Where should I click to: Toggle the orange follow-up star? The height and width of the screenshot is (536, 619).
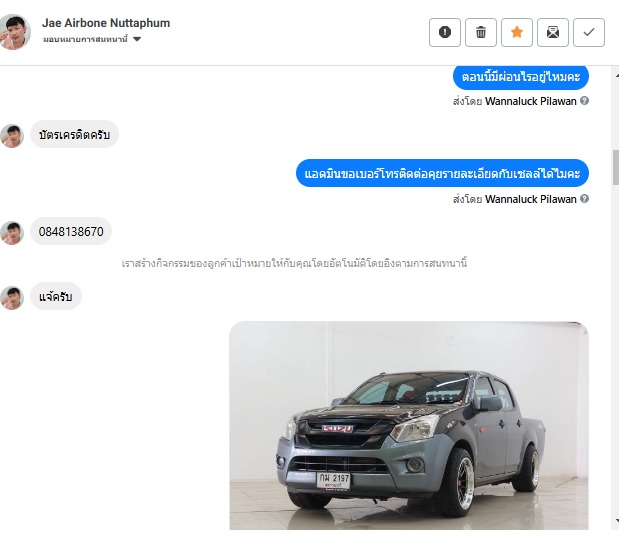(x=516, y=32)
